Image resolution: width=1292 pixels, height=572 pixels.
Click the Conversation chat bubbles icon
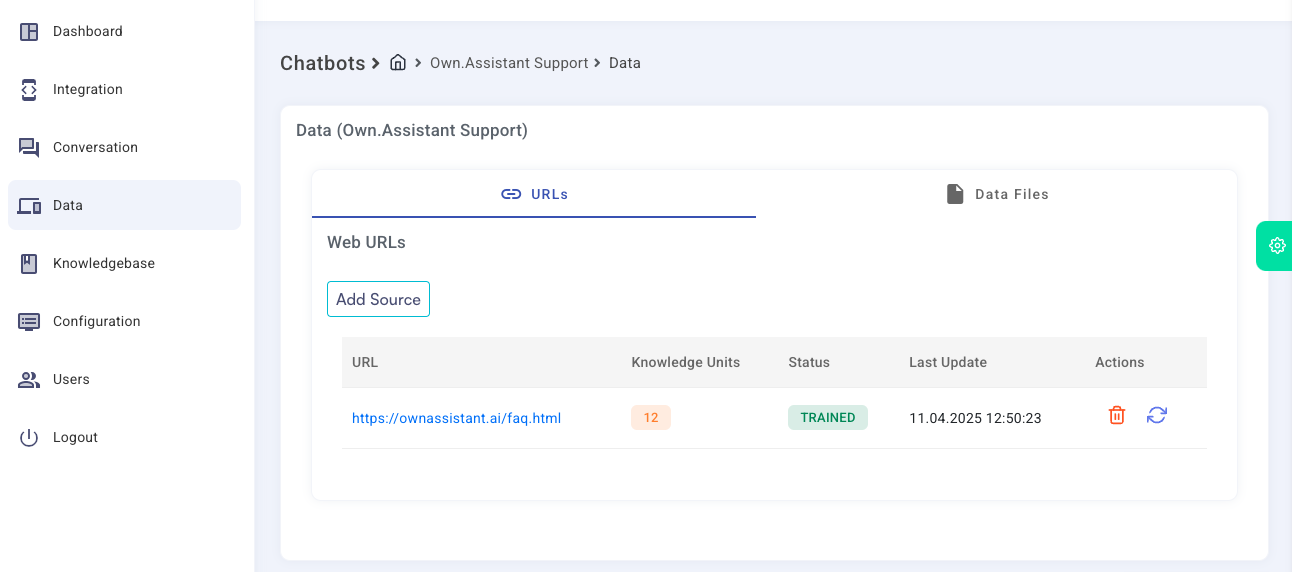[29, 148]
